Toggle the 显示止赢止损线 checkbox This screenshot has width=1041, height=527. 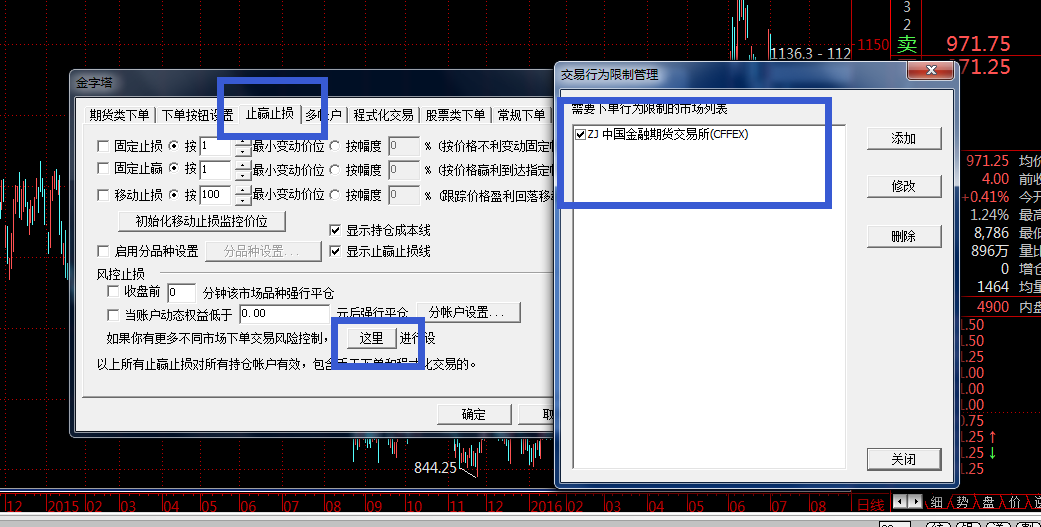click(x=335, y=251)
